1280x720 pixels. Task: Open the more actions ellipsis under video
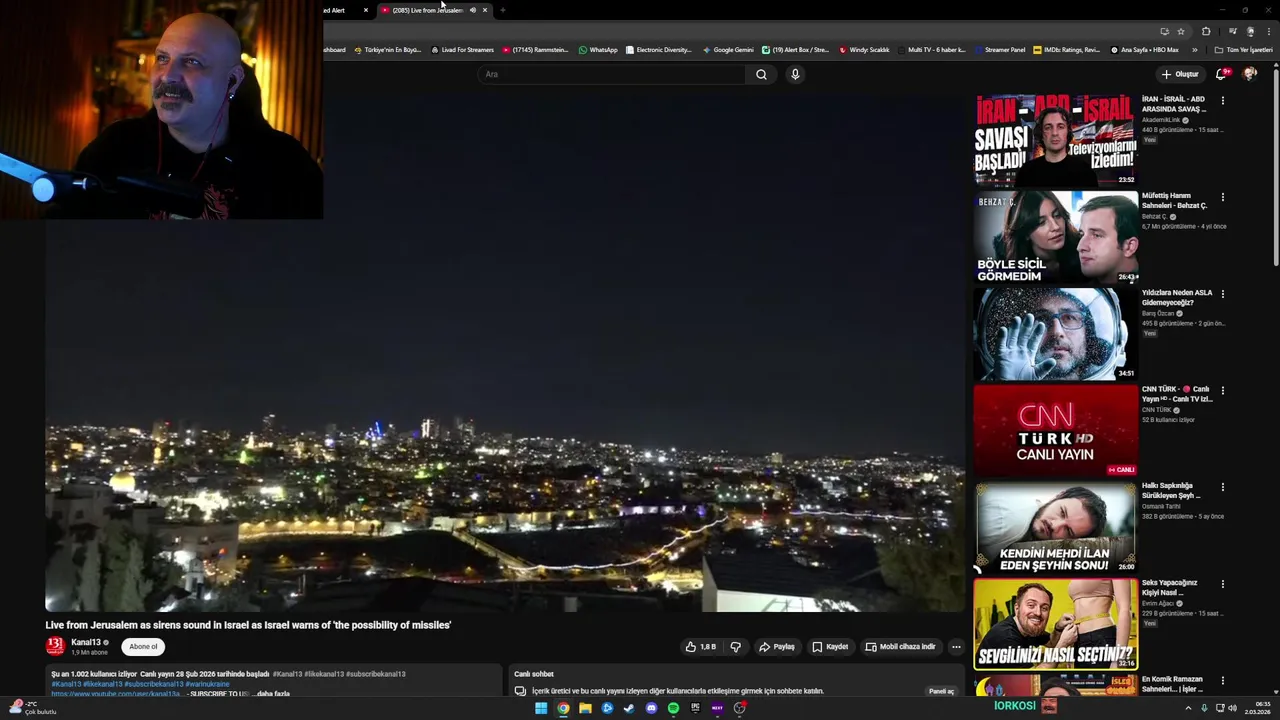coord(956,647)
